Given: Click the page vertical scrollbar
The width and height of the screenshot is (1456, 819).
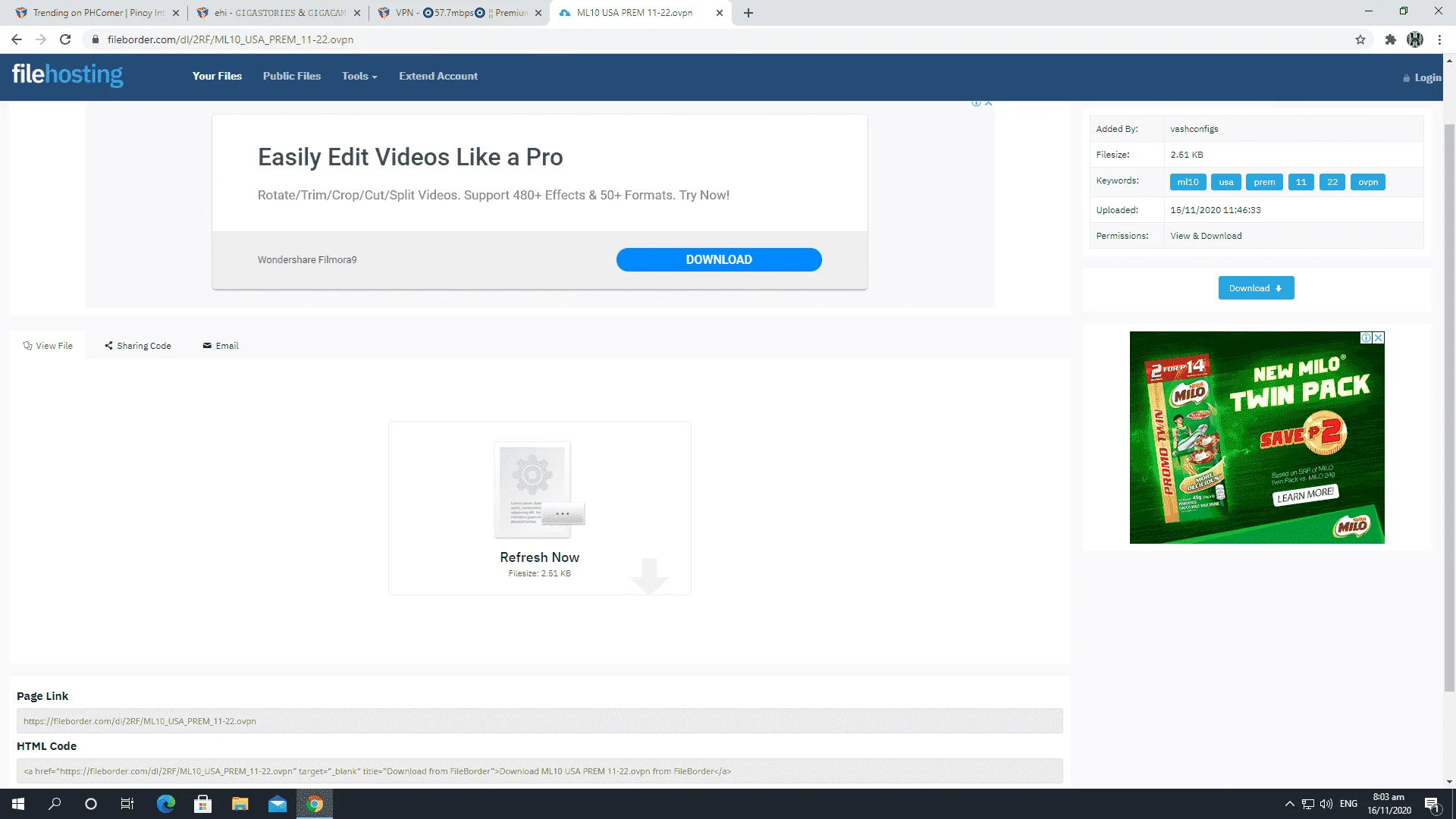Looking at the screenshot, I should (x=1449, y=409).
